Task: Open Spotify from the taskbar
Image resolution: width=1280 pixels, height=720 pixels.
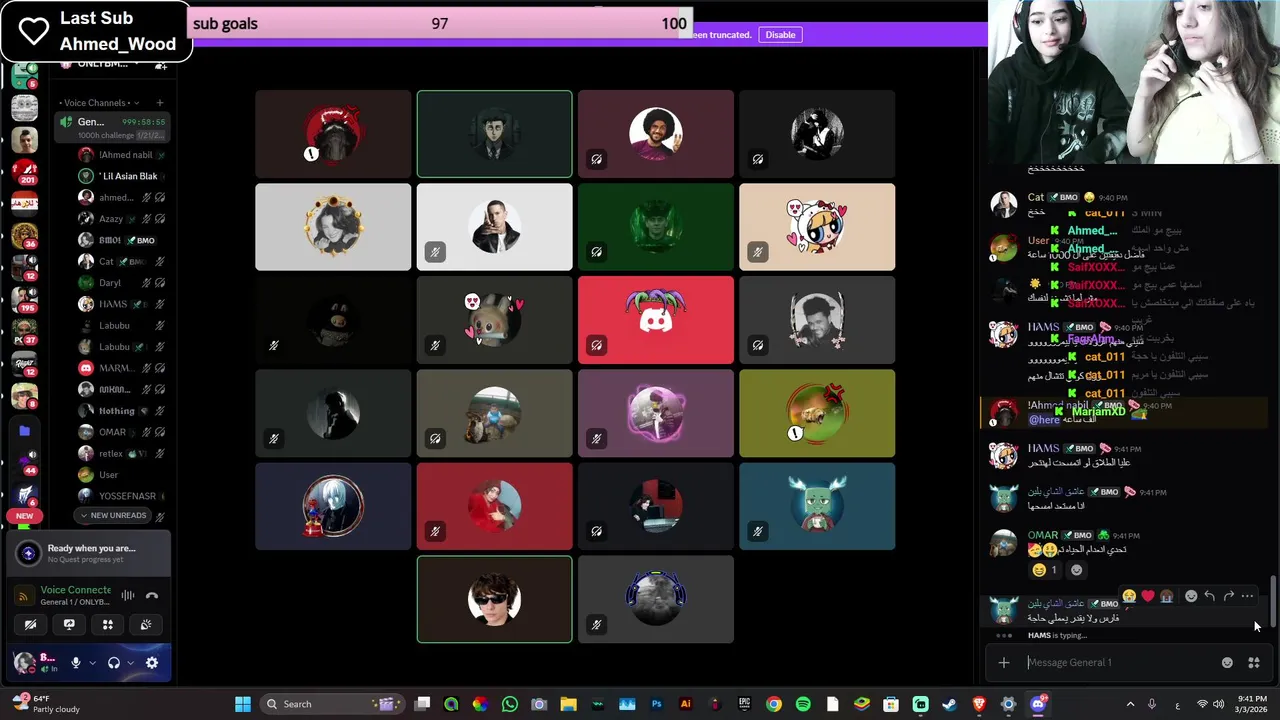Action: click(x=803, y=704)
